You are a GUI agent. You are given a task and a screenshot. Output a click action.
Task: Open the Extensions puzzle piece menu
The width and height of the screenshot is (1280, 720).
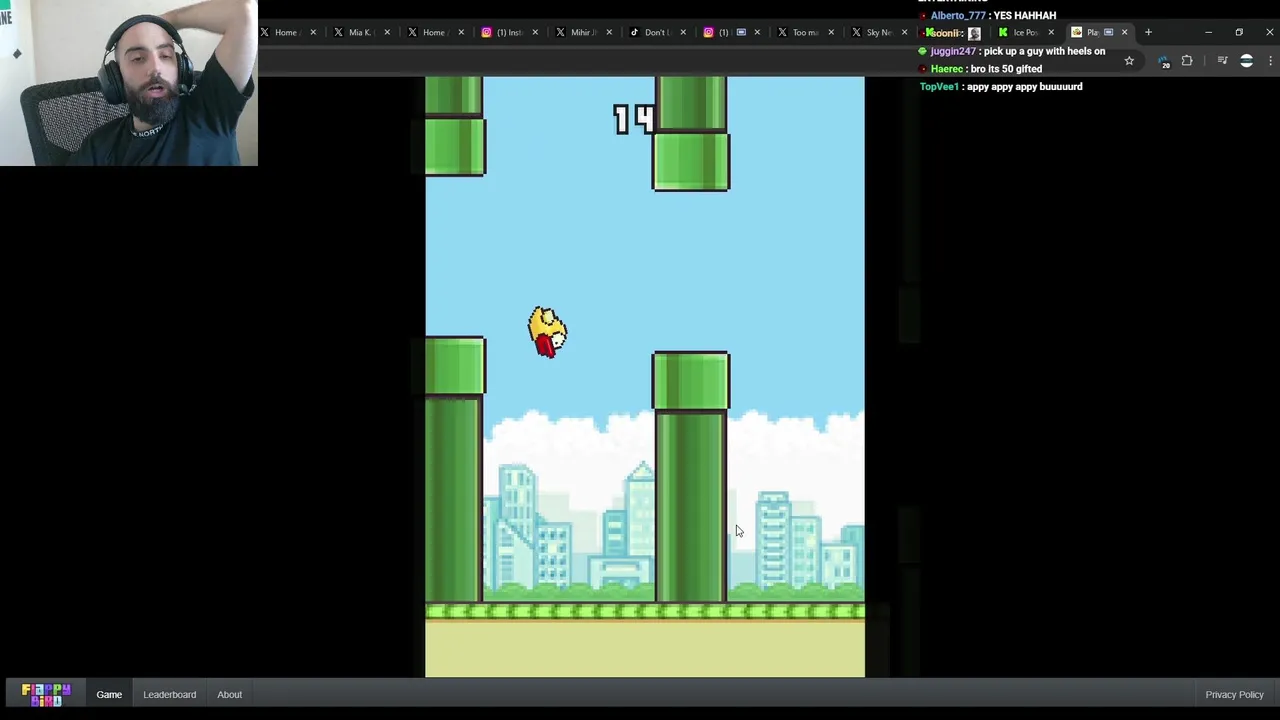tap(1187, 61)
